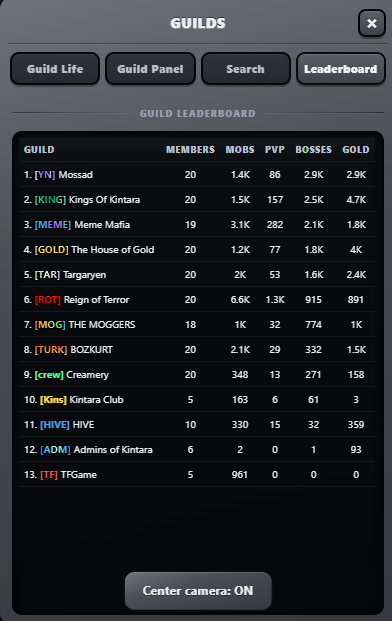
Task: Go to the Search tab
Action: pos(245,69)
